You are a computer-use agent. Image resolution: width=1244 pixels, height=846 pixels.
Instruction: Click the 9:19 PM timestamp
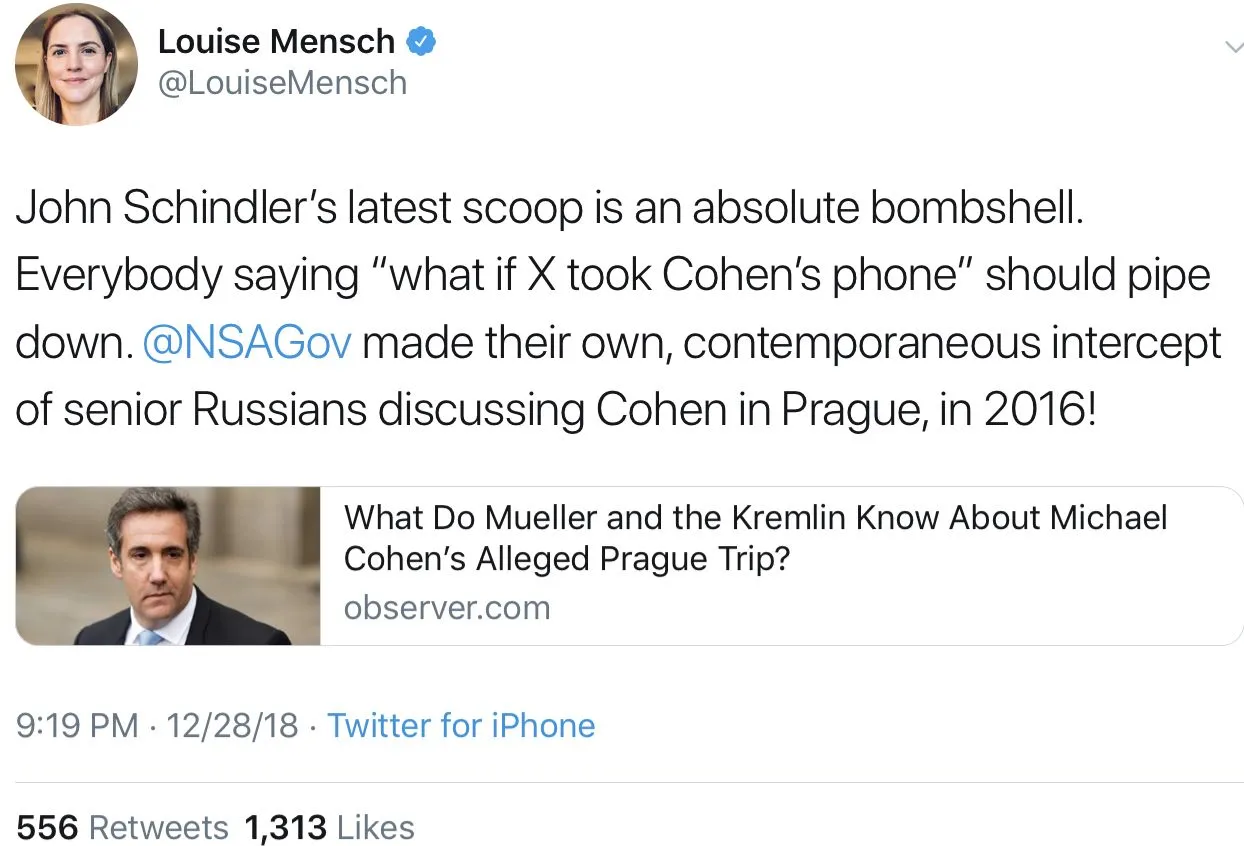(x=77, y=725)
